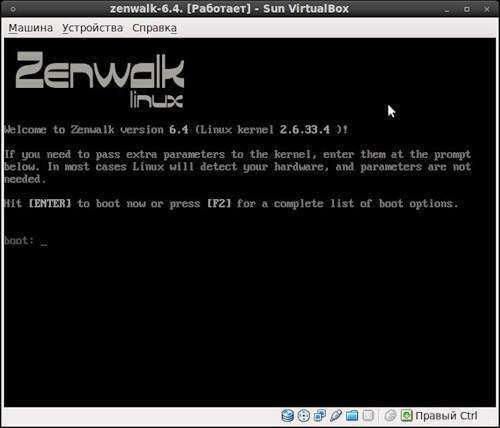Open the shared folders status icon

(352, 415)
